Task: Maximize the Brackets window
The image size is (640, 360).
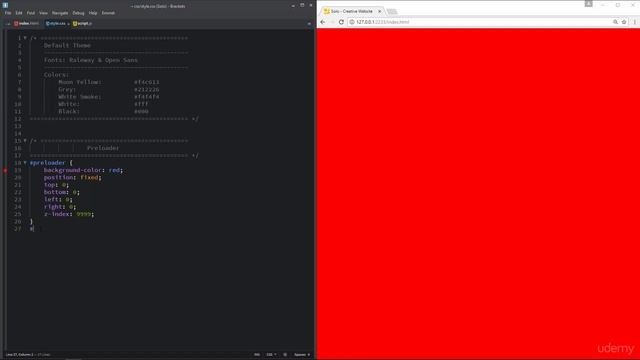Action: click(x=302, y=6)
